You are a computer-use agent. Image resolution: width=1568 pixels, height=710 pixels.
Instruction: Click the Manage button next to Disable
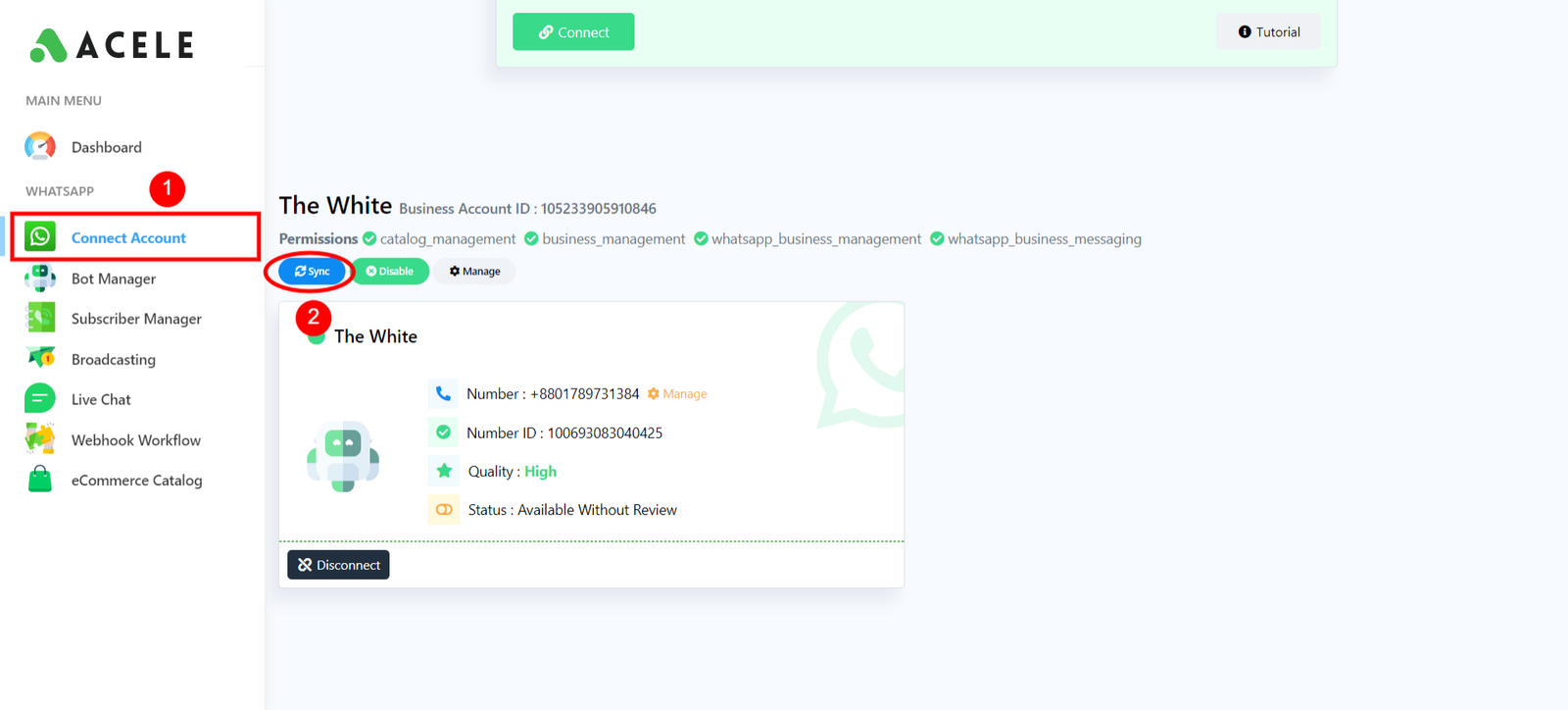pyautogui.click(x=474, y=272)
